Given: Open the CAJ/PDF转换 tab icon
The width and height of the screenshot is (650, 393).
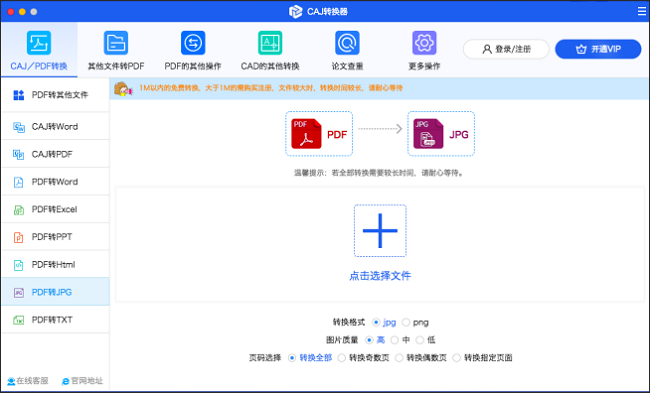Looking at the screenshot, I should 39,42.
